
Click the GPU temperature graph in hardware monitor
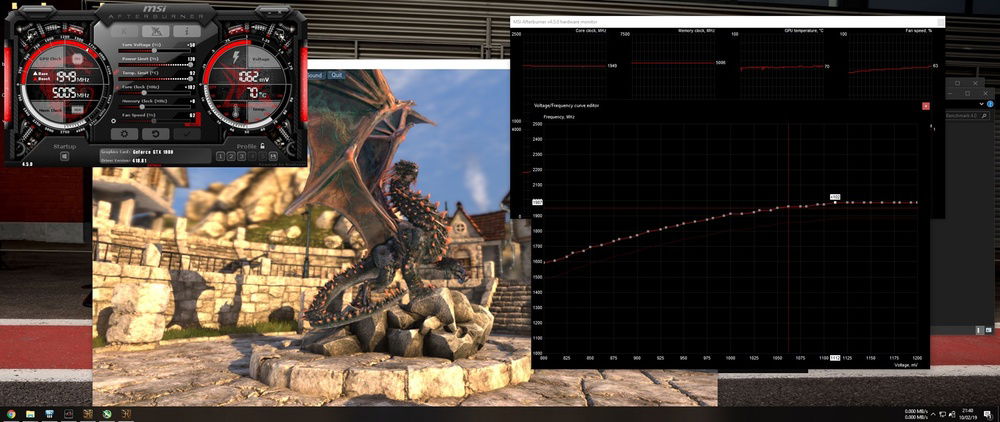point(782,64)
